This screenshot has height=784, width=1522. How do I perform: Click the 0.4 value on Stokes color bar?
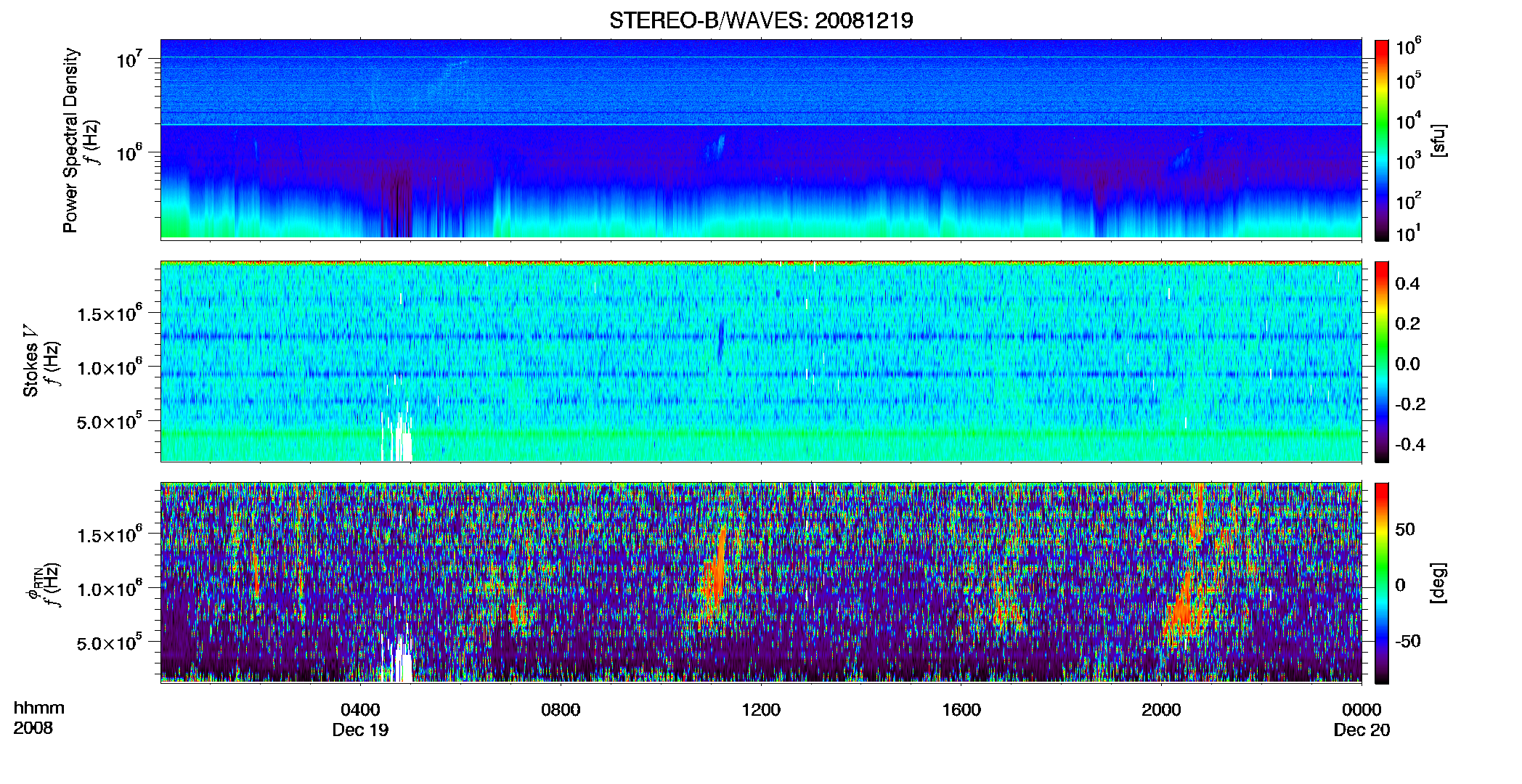pos(1407,284)
